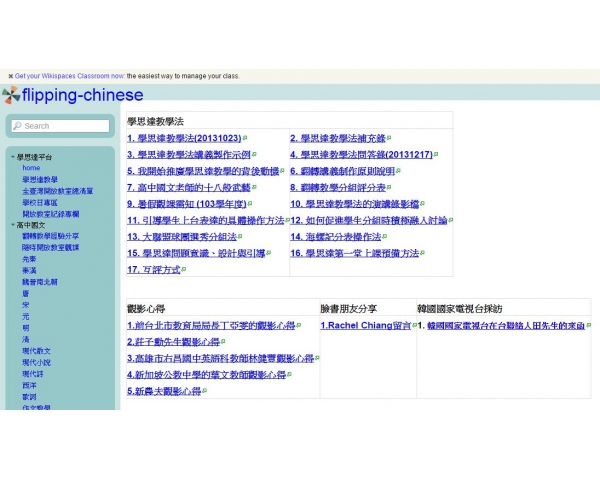Viewport: 600px width, 480px height.
Task: Select 明 in the sidebar
Action: [26, 328]
